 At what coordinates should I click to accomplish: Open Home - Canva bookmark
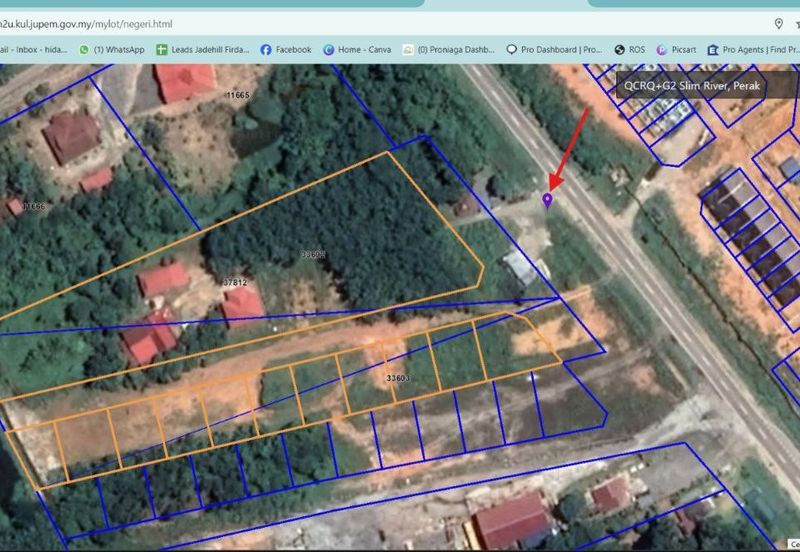pos(357,49)
